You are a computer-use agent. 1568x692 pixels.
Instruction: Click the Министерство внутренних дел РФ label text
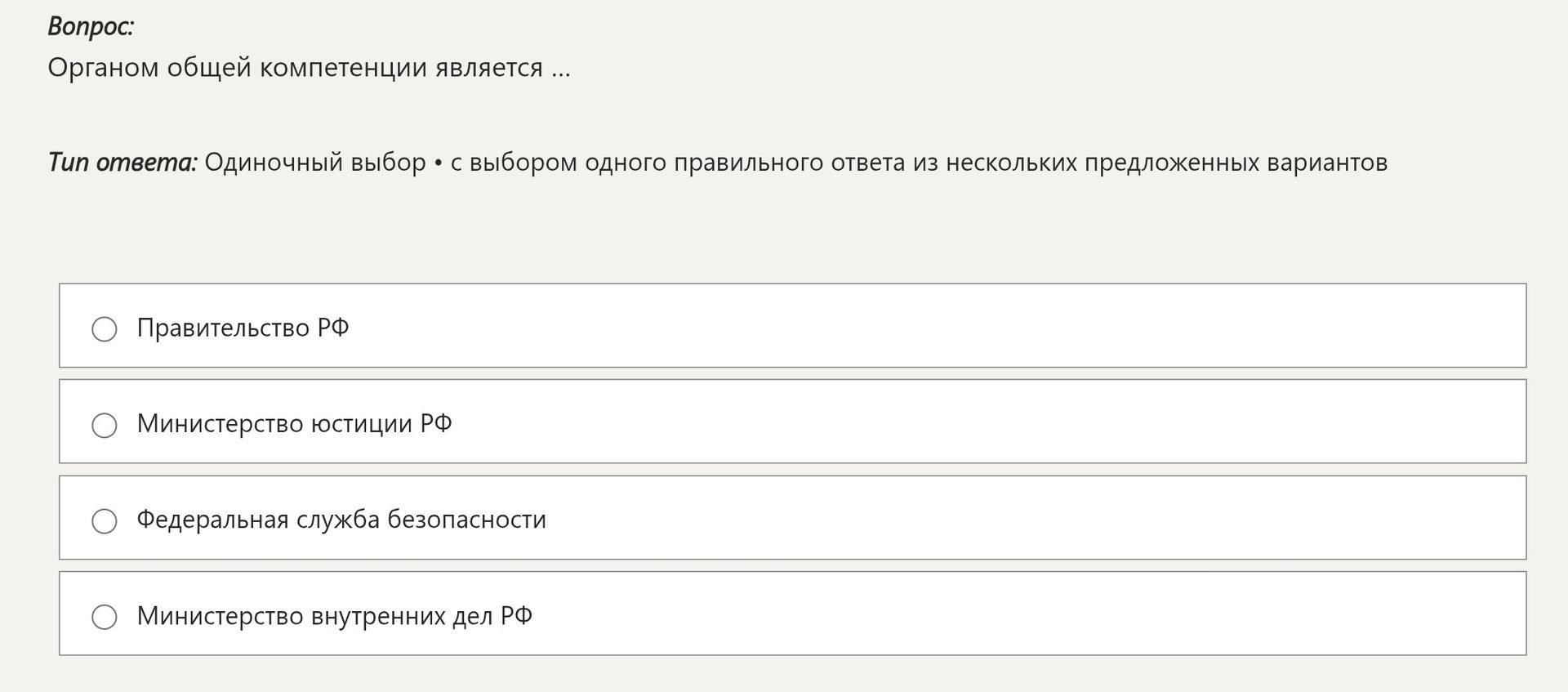coord(335,615)
